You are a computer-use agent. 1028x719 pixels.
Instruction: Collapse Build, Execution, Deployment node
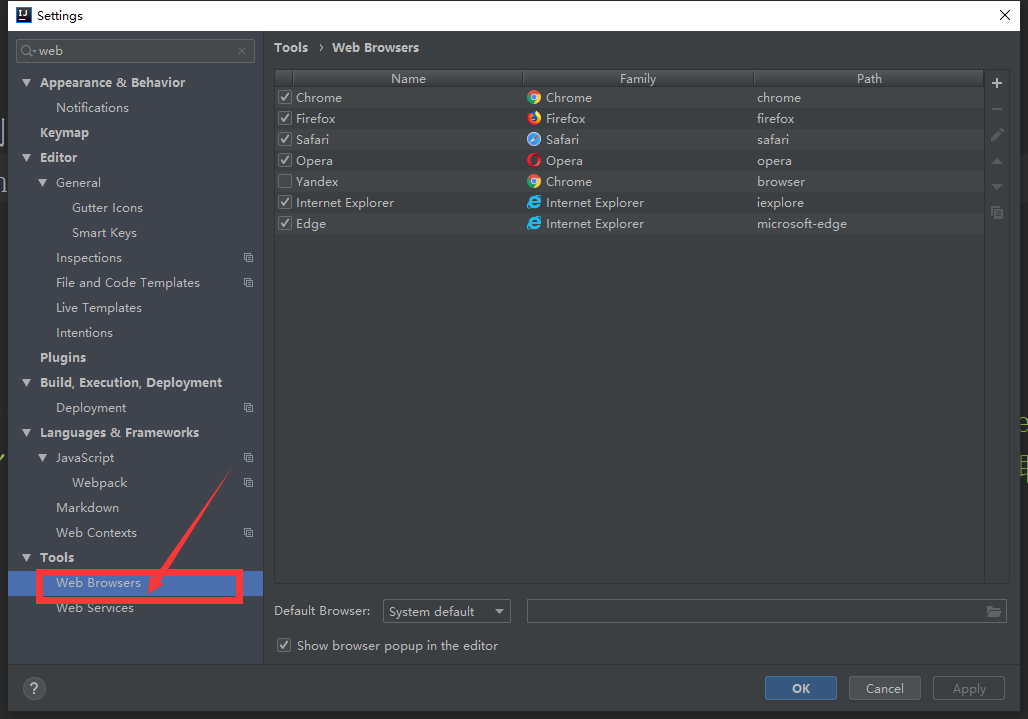pos(27,383)
